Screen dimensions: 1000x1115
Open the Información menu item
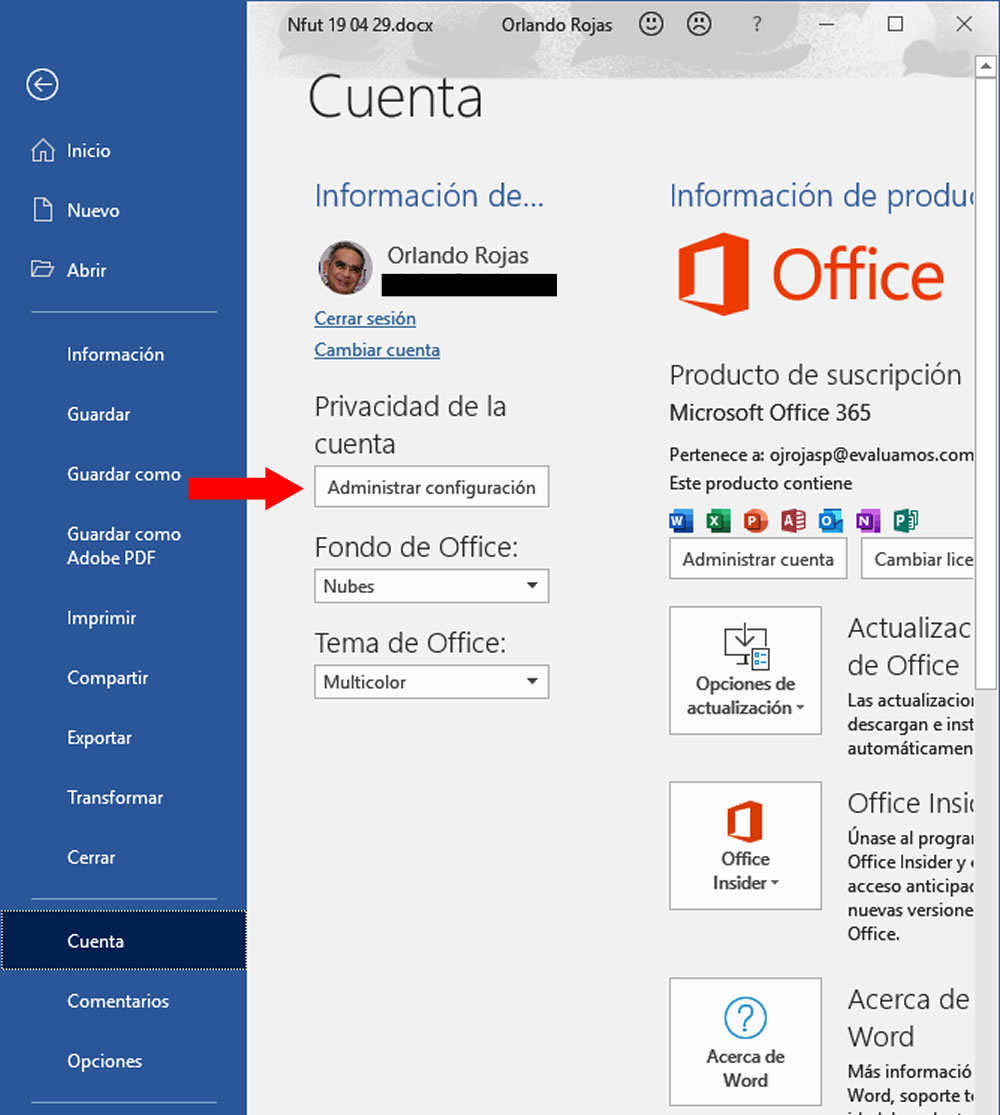(x=115, y=354)
